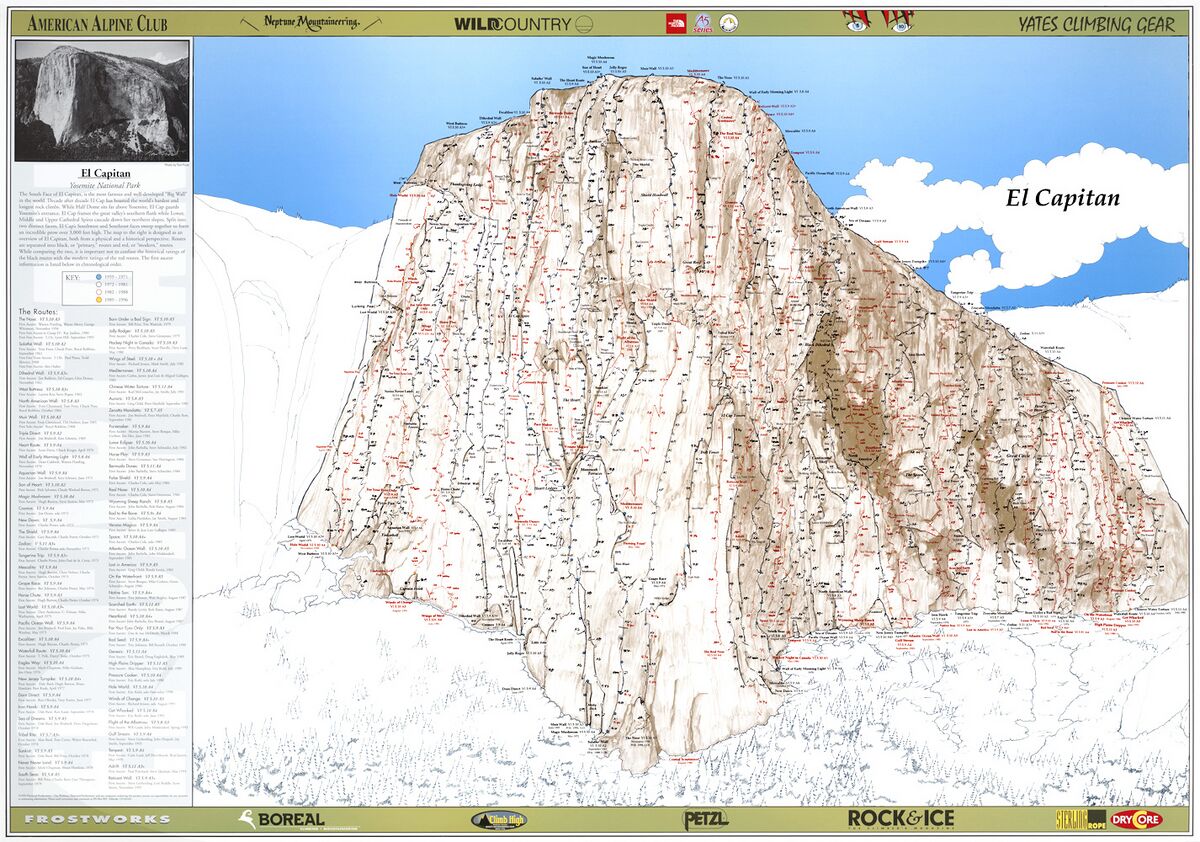Click "The Routes:" heading
The height and width of the screenshot is (842, 1200).
[39, 312]
